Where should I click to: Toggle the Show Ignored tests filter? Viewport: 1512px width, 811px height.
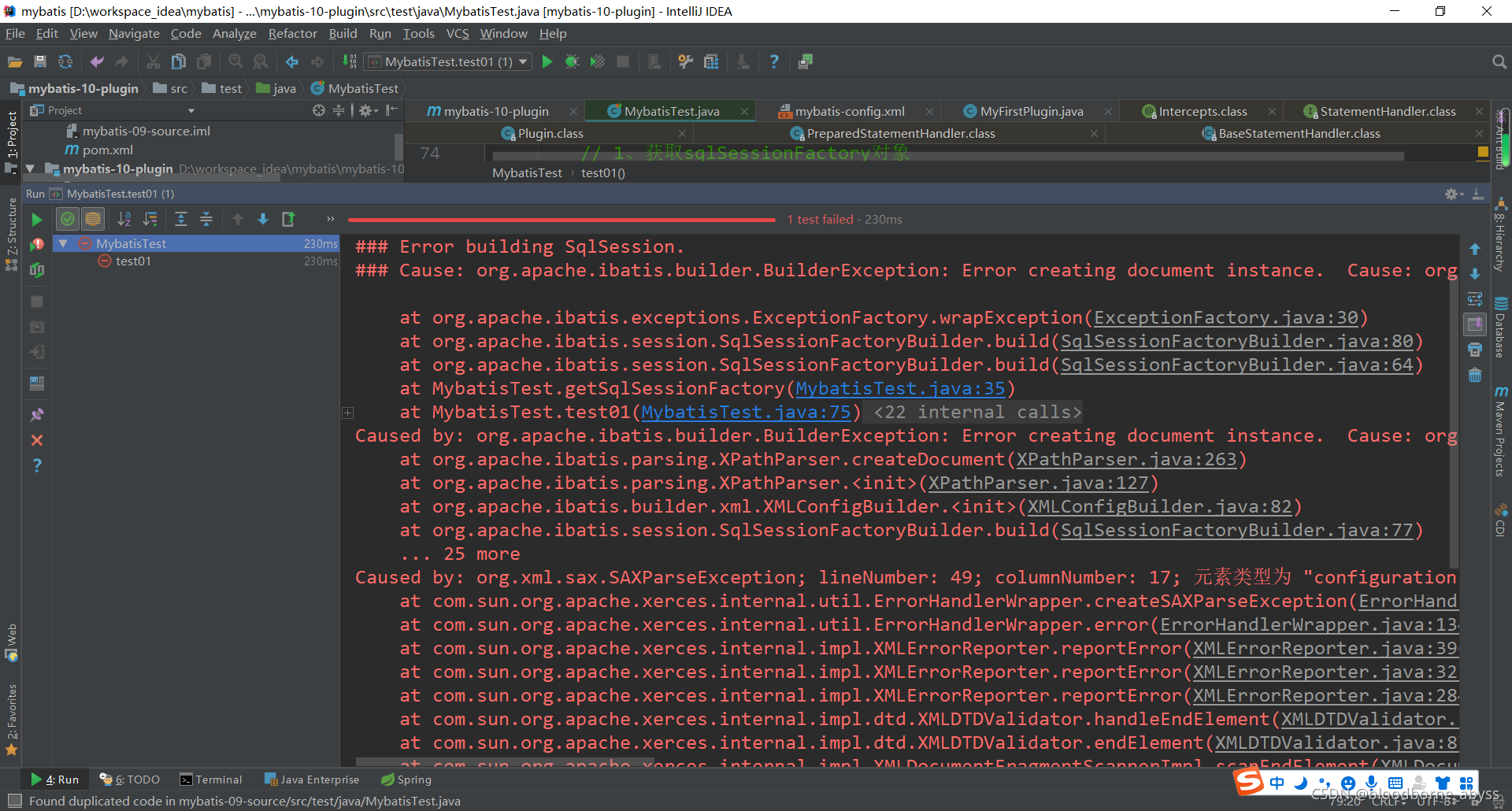pyautogui.click(x=92, y=219)
